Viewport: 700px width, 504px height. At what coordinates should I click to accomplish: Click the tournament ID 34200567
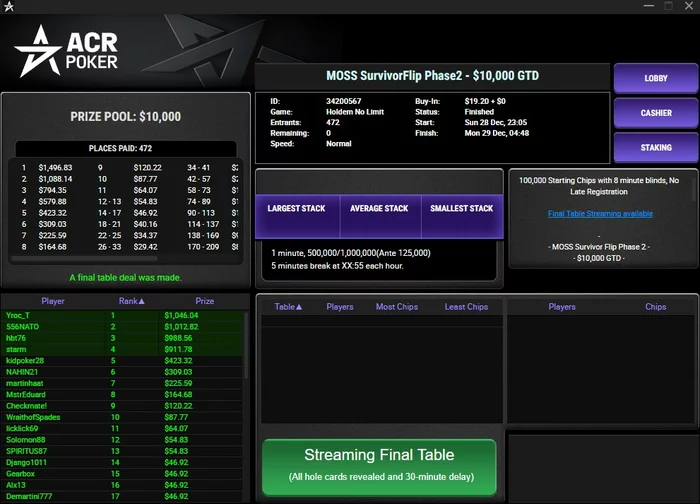point(343,101)
